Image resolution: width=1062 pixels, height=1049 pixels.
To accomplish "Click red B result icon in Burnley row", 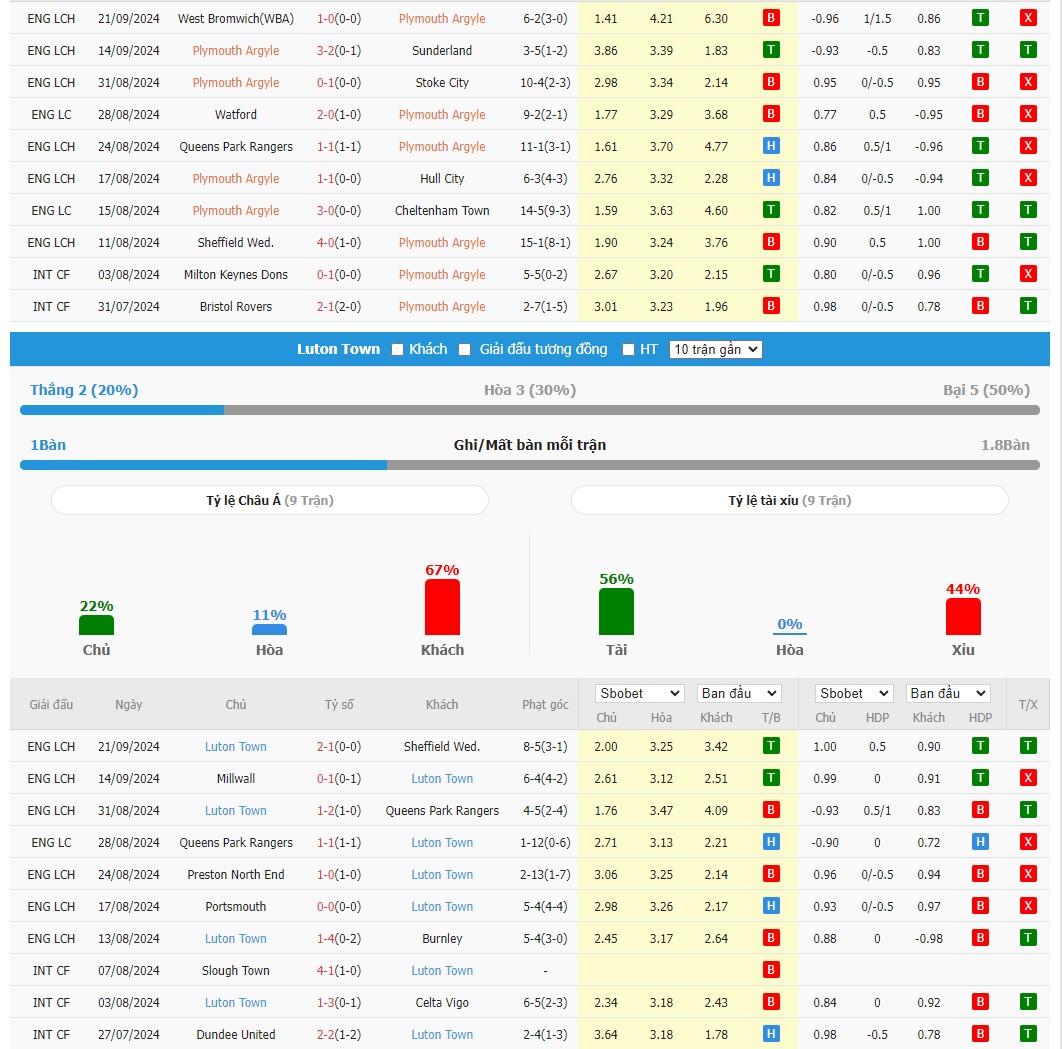I will pyautogui.click(x=771, y=938).
